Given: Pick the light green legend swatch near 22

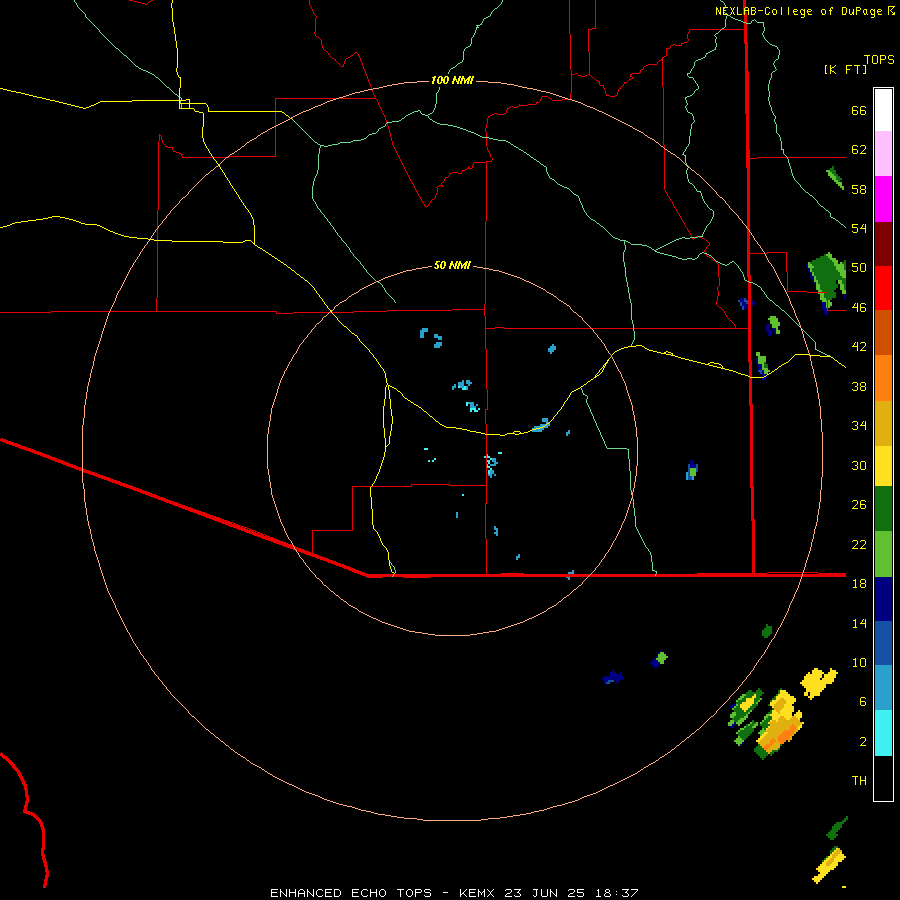Looking at the screenshot, I should click(x=883, y=554).
